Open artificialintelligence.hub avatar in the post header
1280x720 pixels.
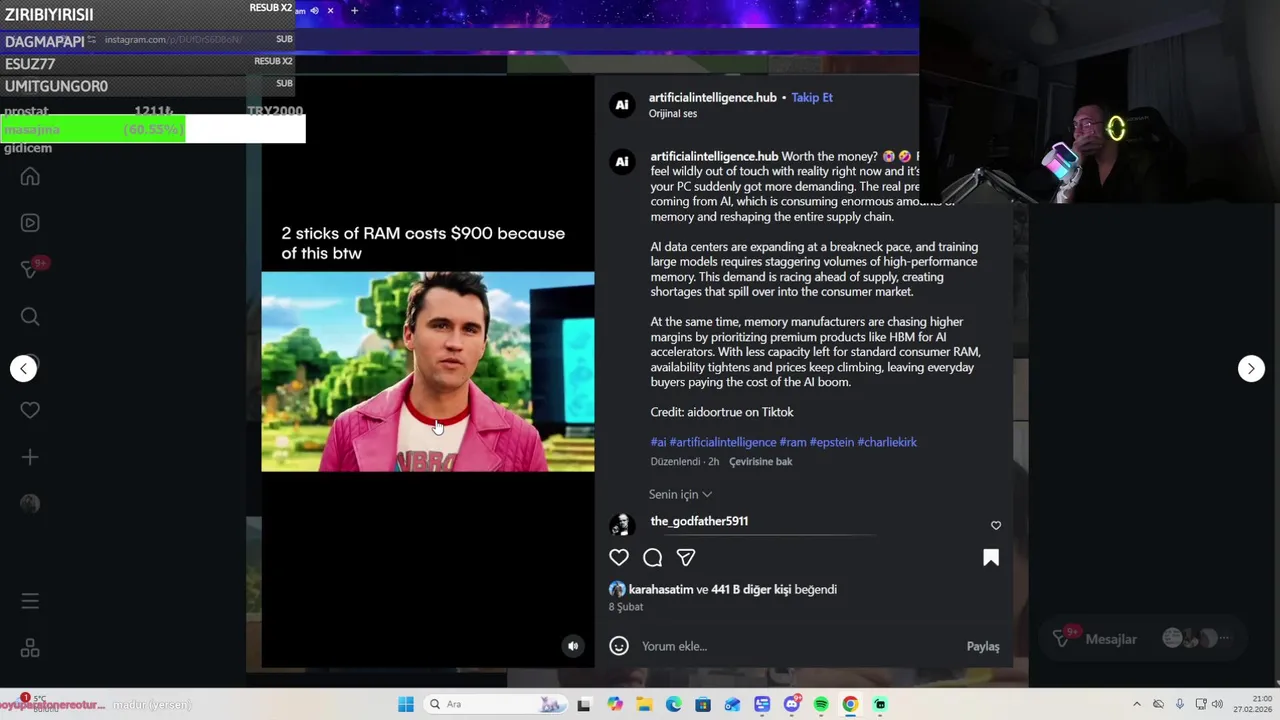click(622, 104)
